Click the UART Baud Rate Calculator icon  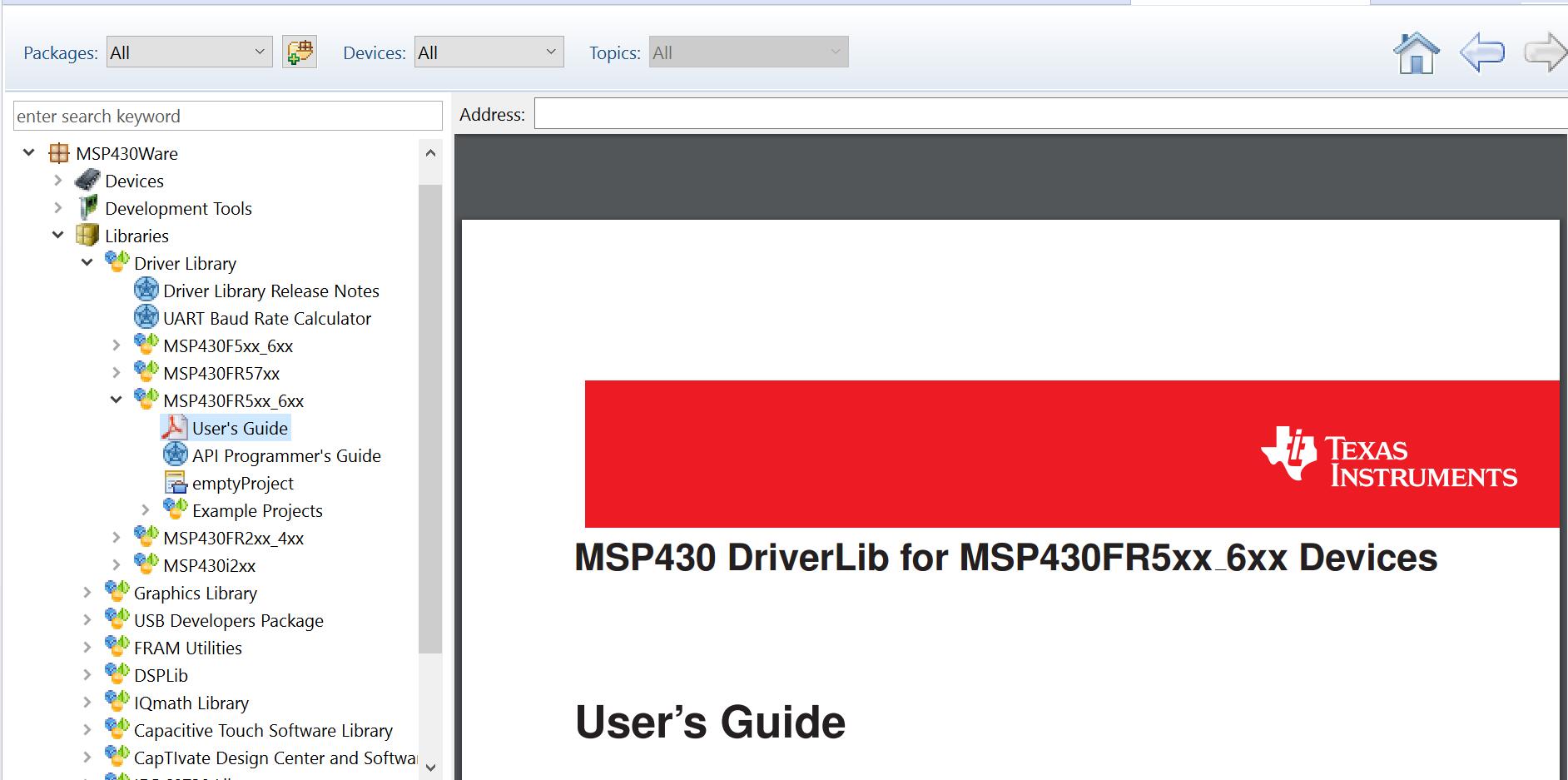click(x=146, y=318)
